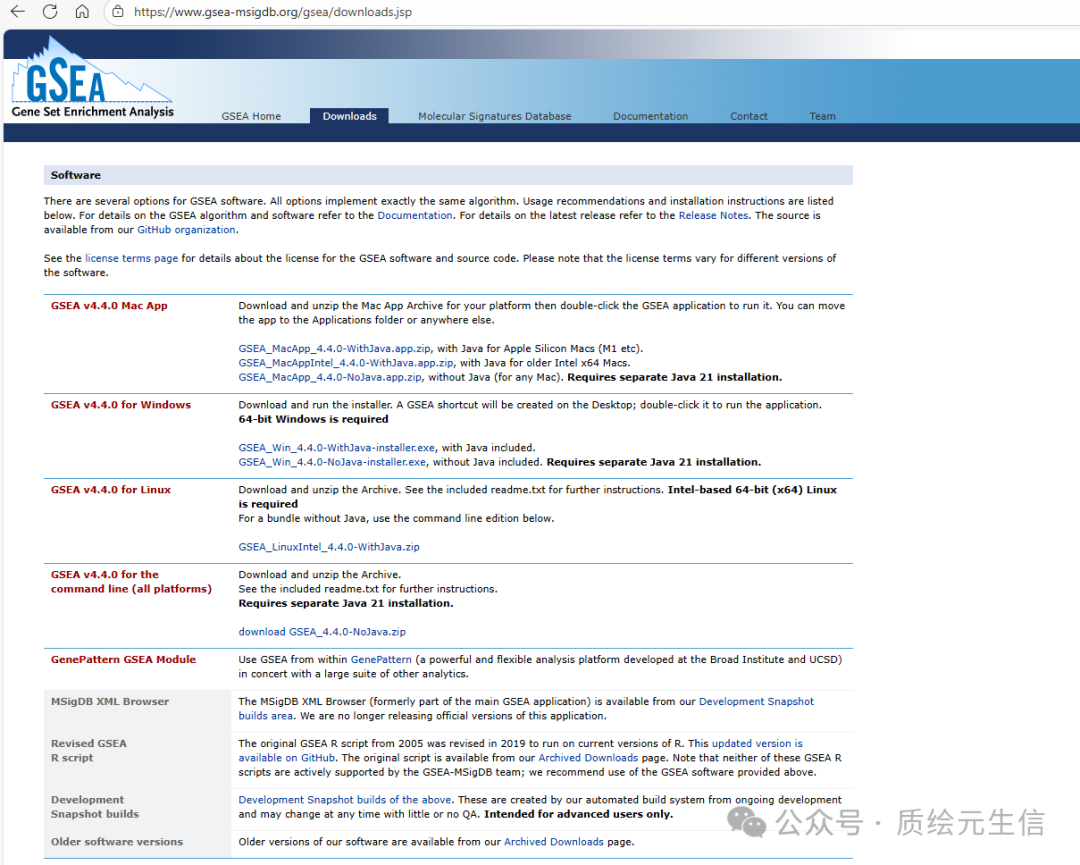Download GSEA_MacApp_4.4.0-WithJava.app.zip

pos(335,348)
